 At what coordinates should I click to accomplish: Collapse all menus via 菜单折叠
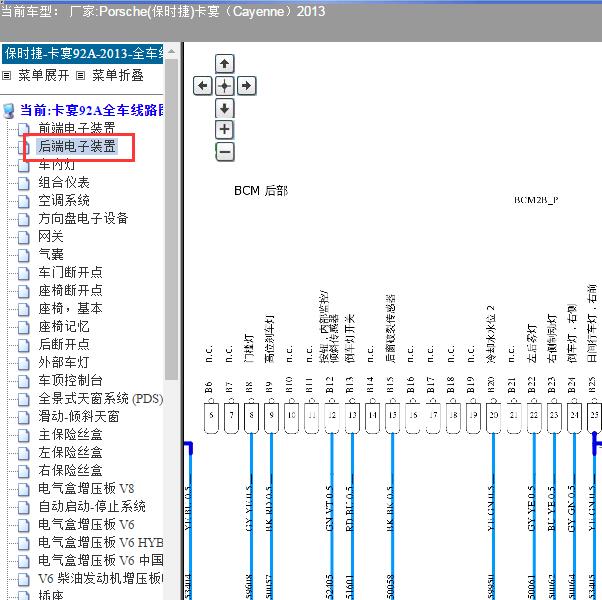pyautogui.click(x=117, y=75)
